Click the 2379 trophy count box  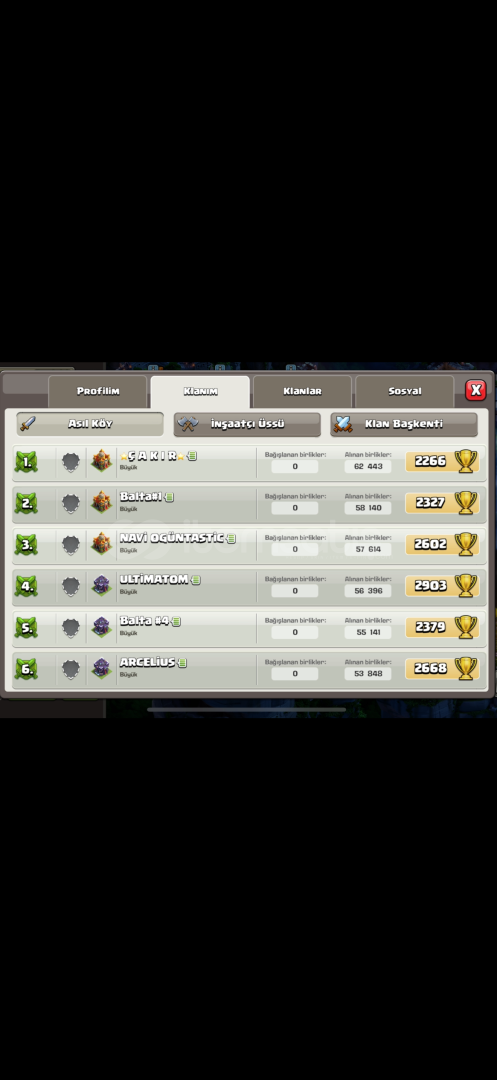(433, 627)
